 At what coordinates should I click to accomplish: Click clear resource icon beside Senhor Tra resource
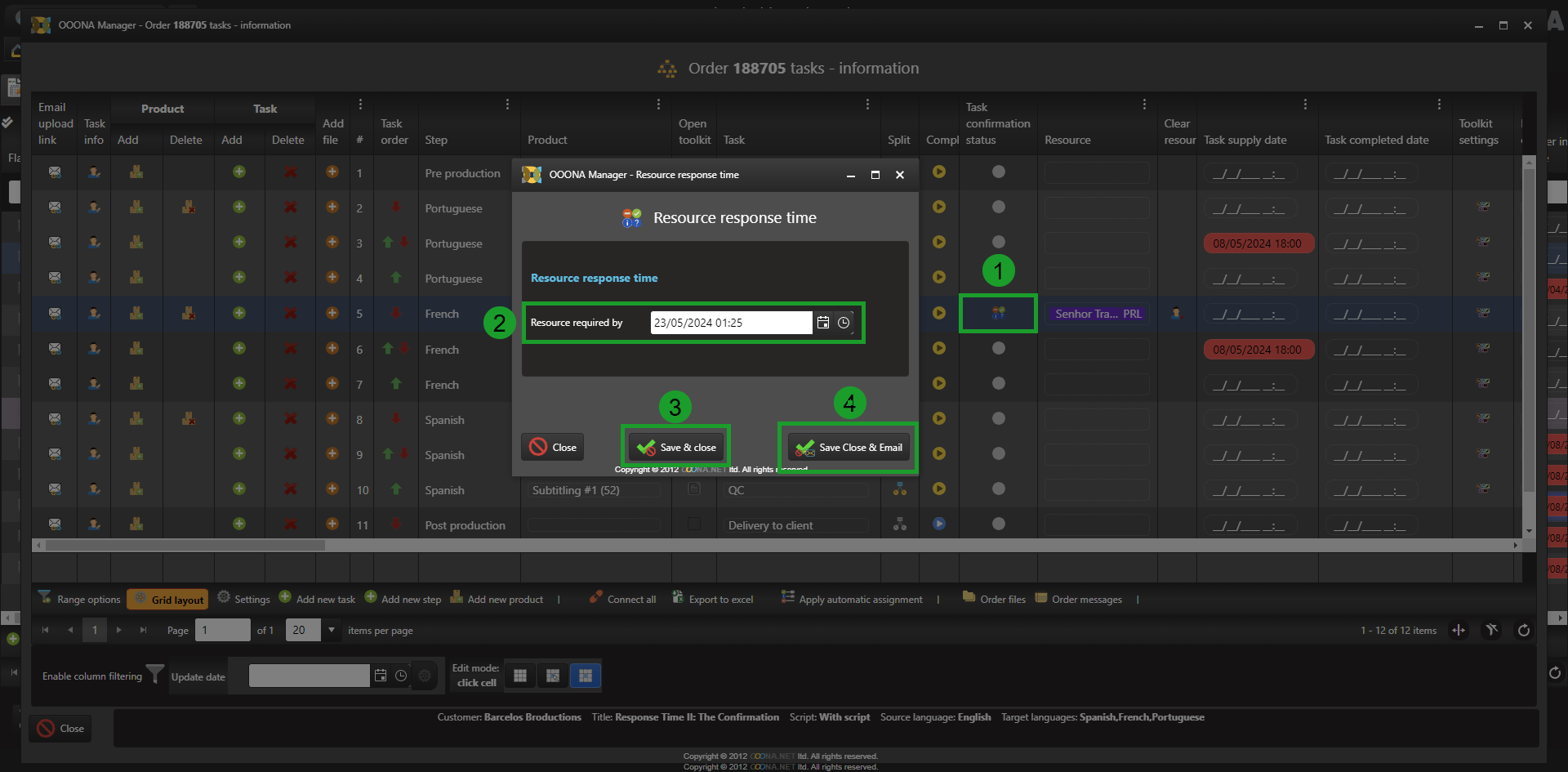(x=1176, y=313)
